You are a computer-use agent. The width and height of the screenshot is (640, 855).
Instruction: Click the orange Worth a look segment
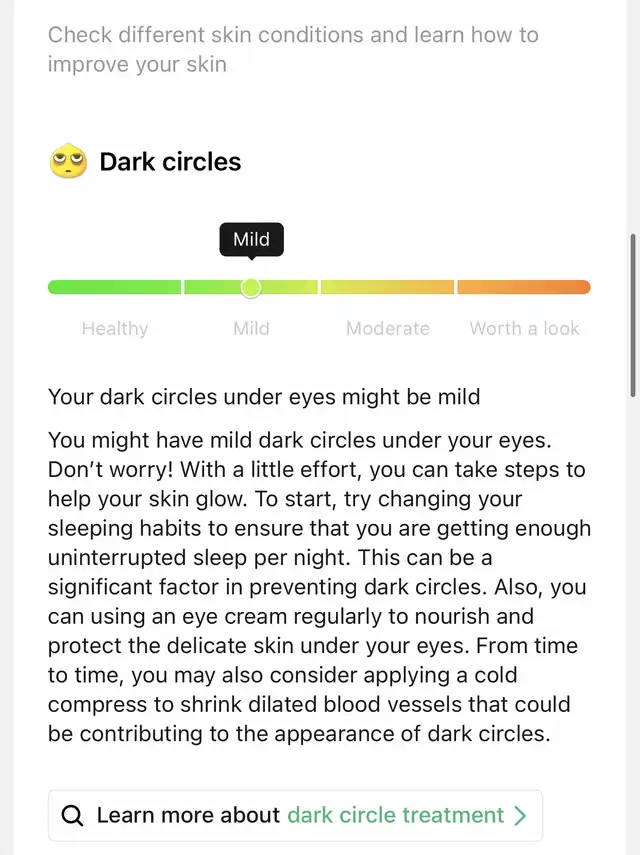tap(524, 288)
